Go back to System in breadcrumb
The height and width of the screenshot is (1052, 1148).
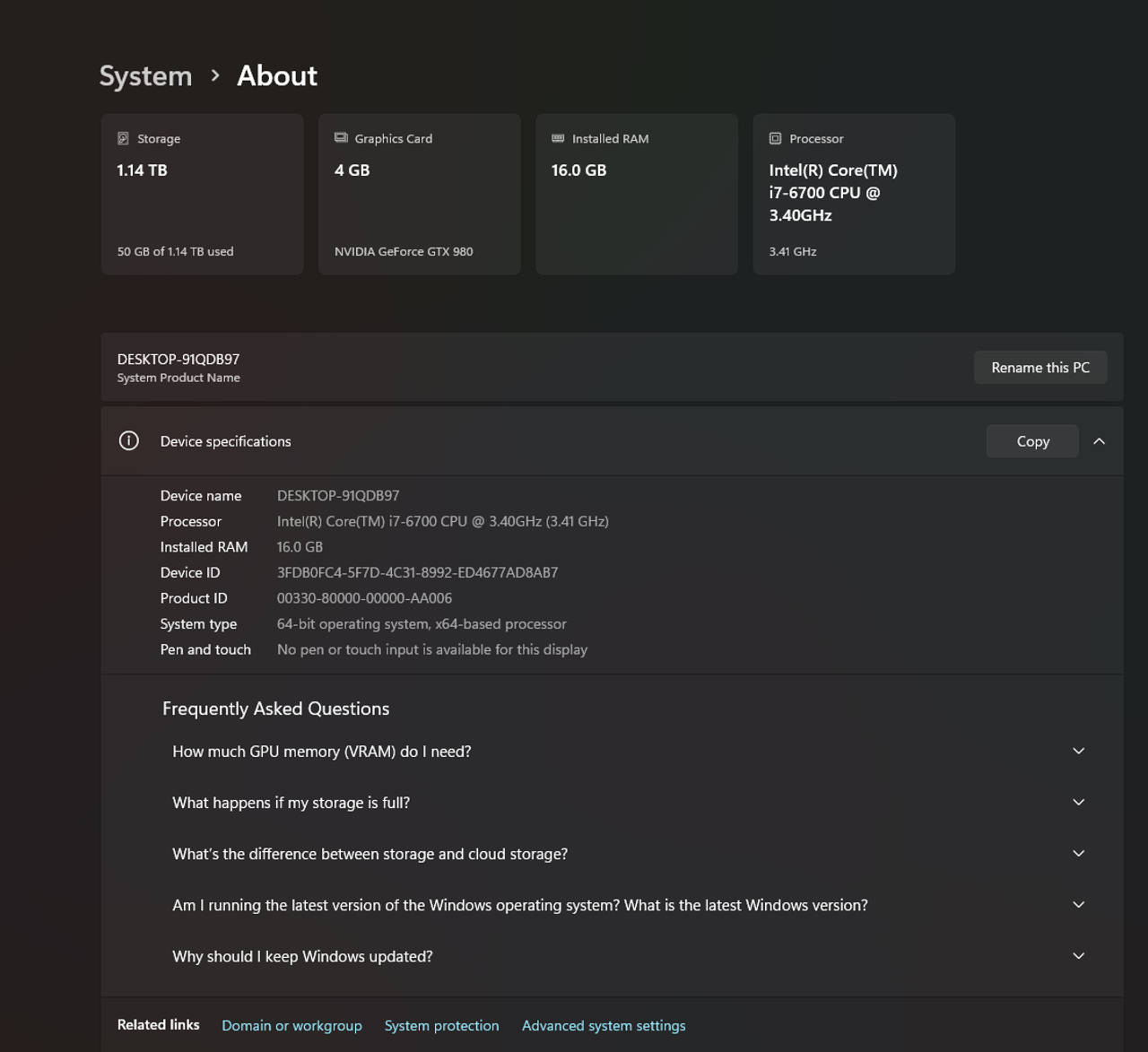(145, 76)
